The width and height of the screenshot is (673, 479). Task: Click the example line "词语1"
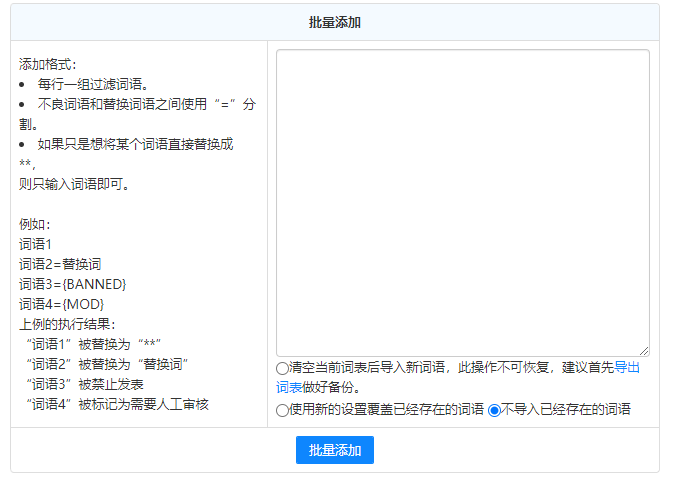35,244
